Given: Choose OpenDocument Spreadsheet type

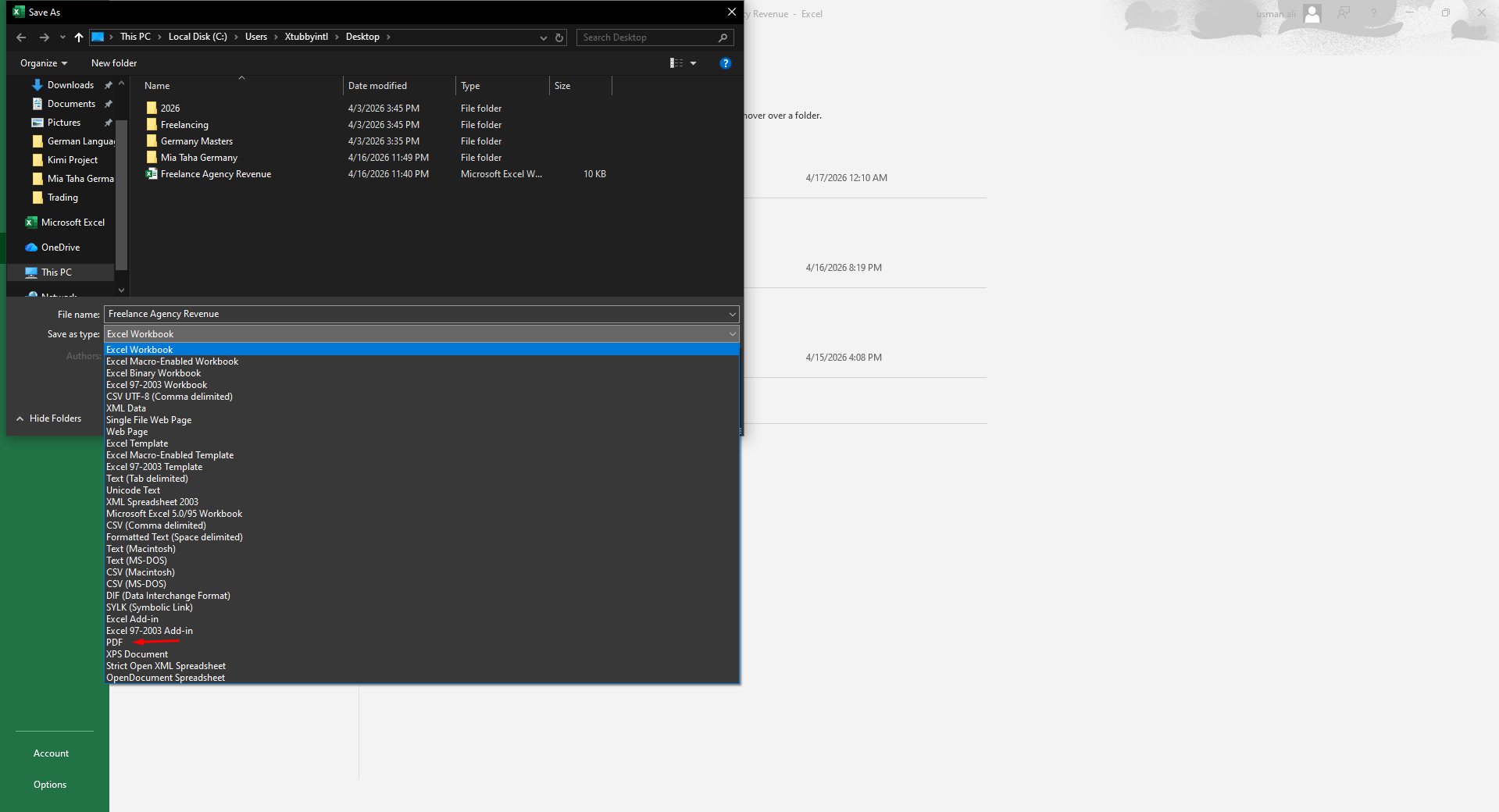Looking at the screenshot, I should point(422,678).
